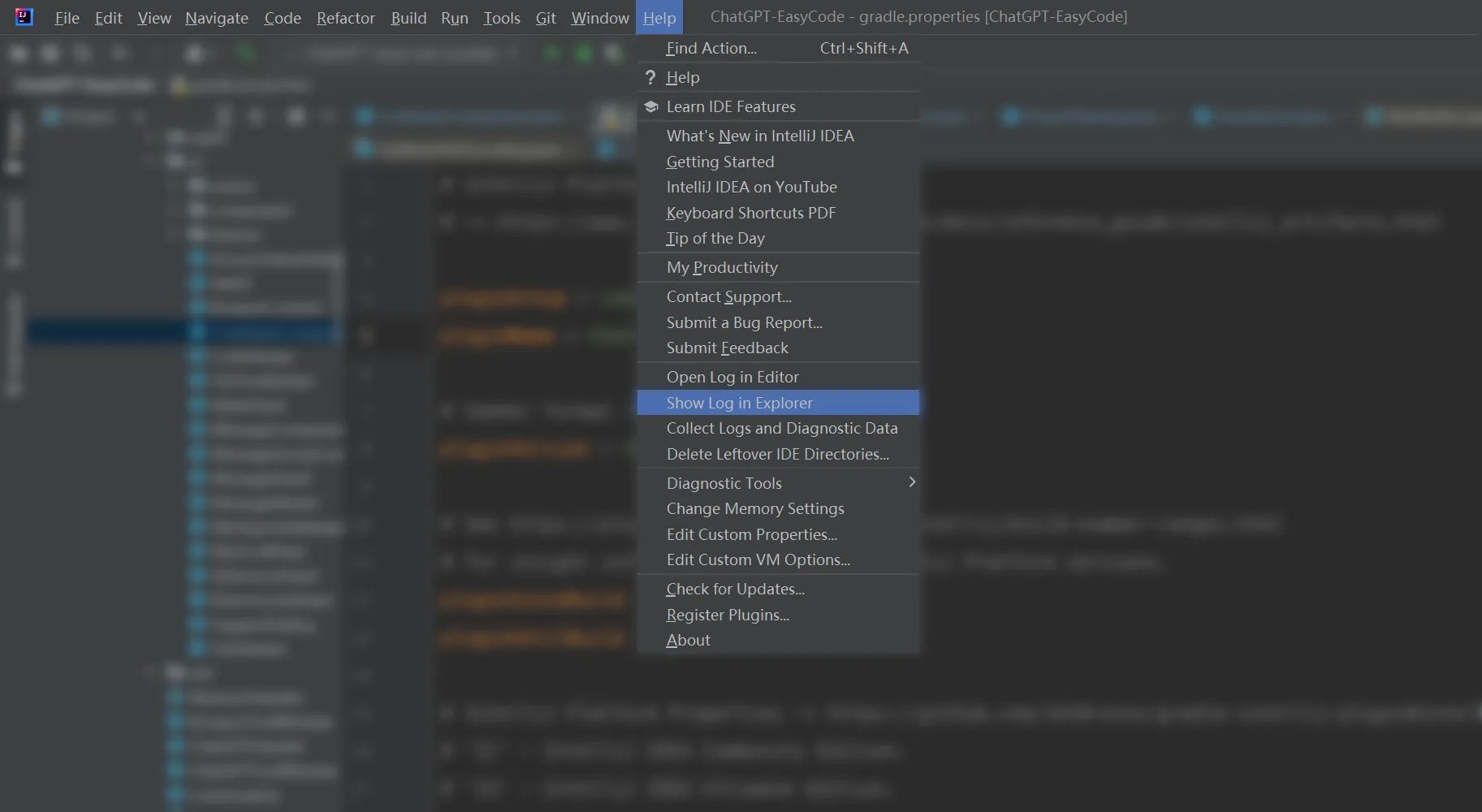Select Edit Custom Properties
The image size is (1482, 812).
tap(778, 534)
